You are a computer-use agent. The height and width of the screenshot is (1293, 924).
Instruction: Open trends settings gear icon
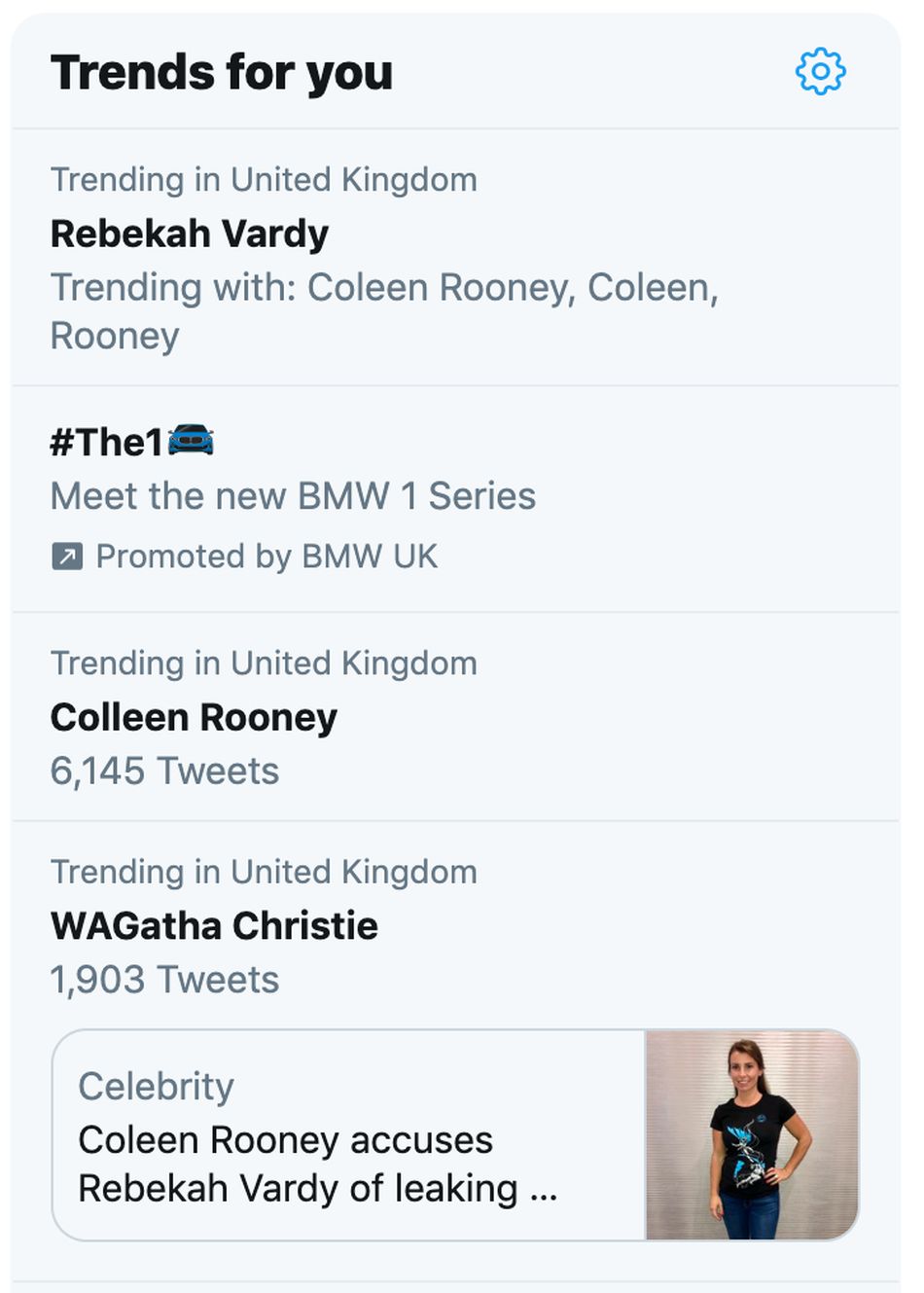[x=820, y=71]
